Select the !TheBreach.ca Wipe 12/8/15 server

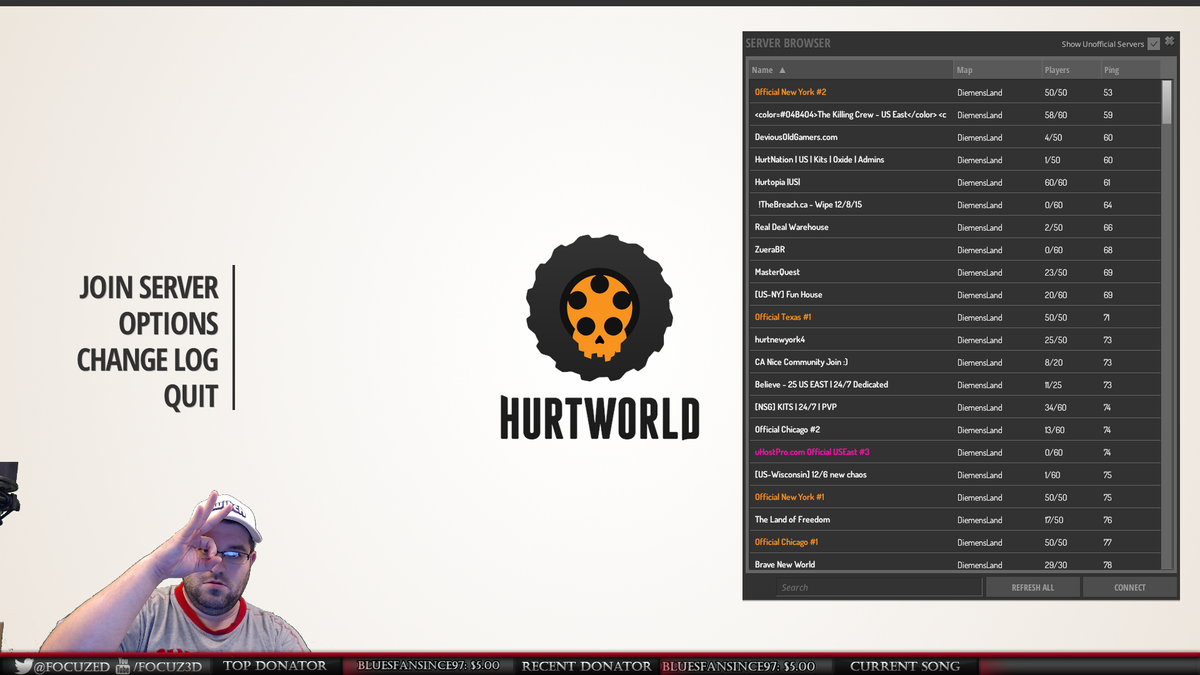(x=955, y=205)
